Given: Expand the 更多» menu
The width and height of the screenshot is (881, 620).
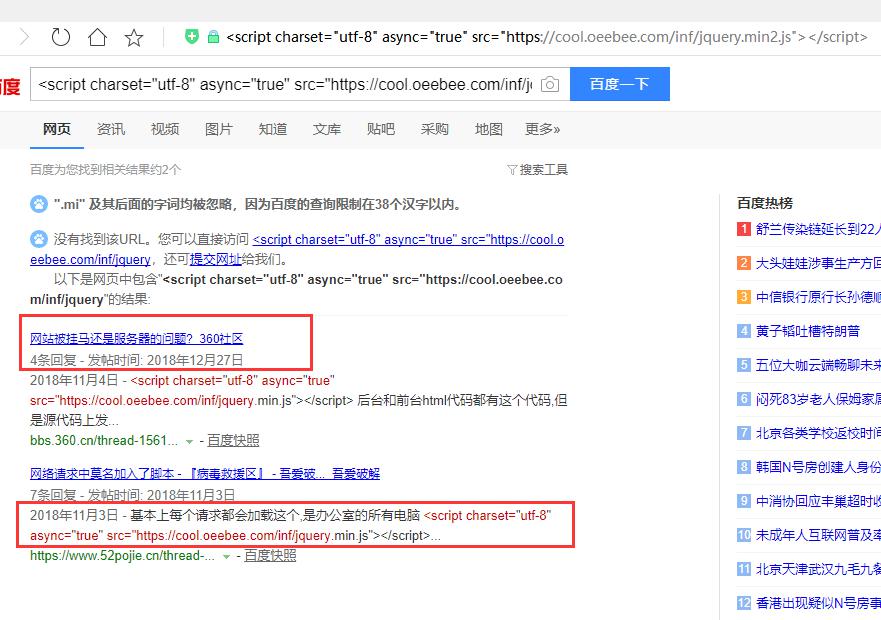Looking at the screenshot, I should tap(542, 129).
